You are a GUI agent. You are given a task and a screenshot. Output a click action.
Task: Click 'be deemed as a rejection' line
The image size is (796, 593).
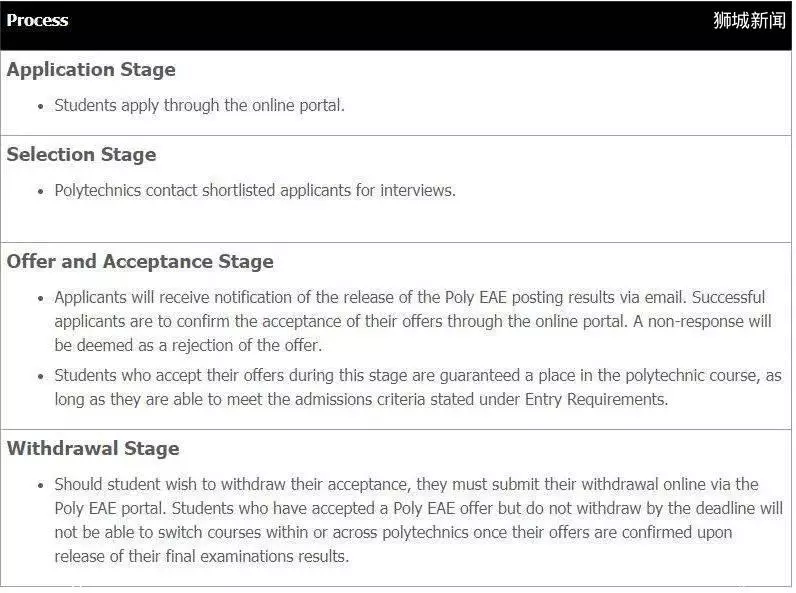[x=188, y=345]
